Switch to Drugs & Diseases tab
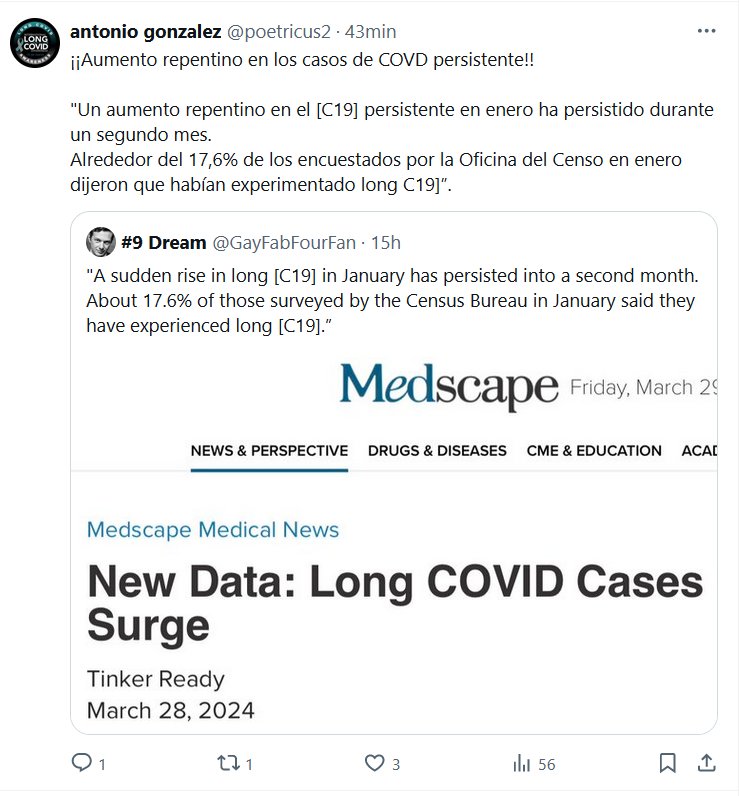 (437, 451)
